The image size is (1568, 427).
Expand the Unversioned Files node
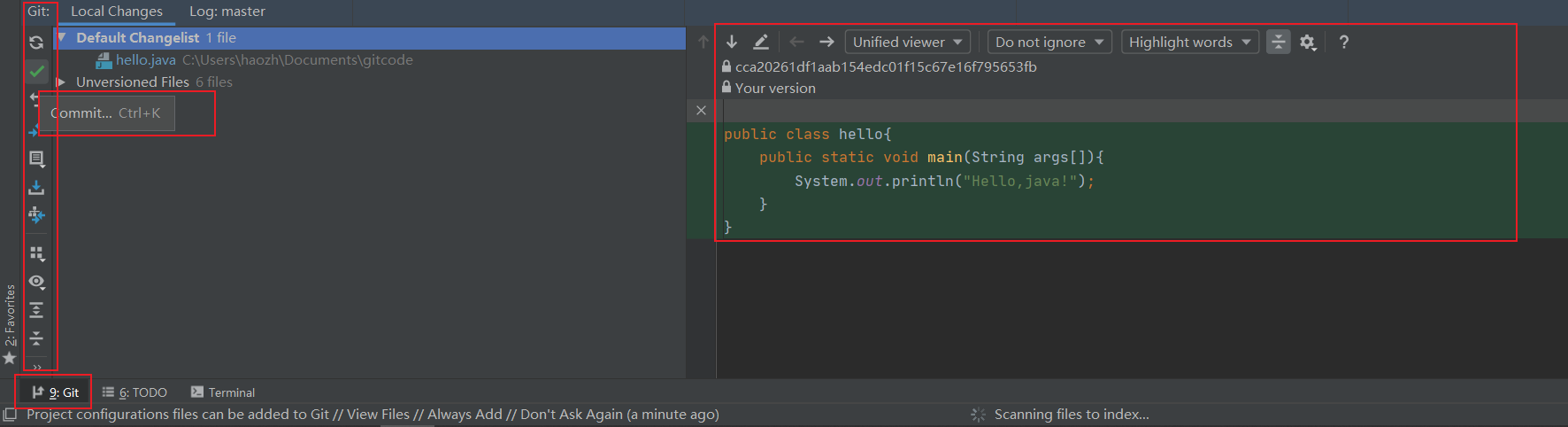coord(61,82)
